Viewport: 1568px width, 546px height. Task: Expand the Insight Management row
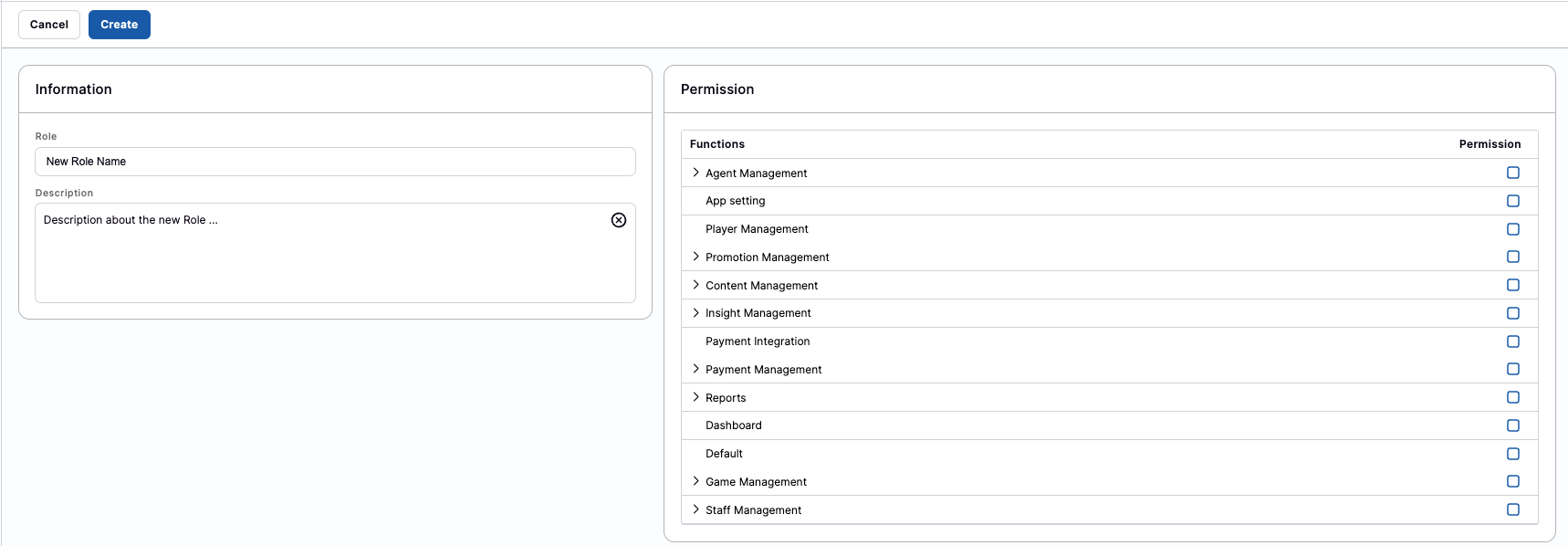(x=696, y=313)
